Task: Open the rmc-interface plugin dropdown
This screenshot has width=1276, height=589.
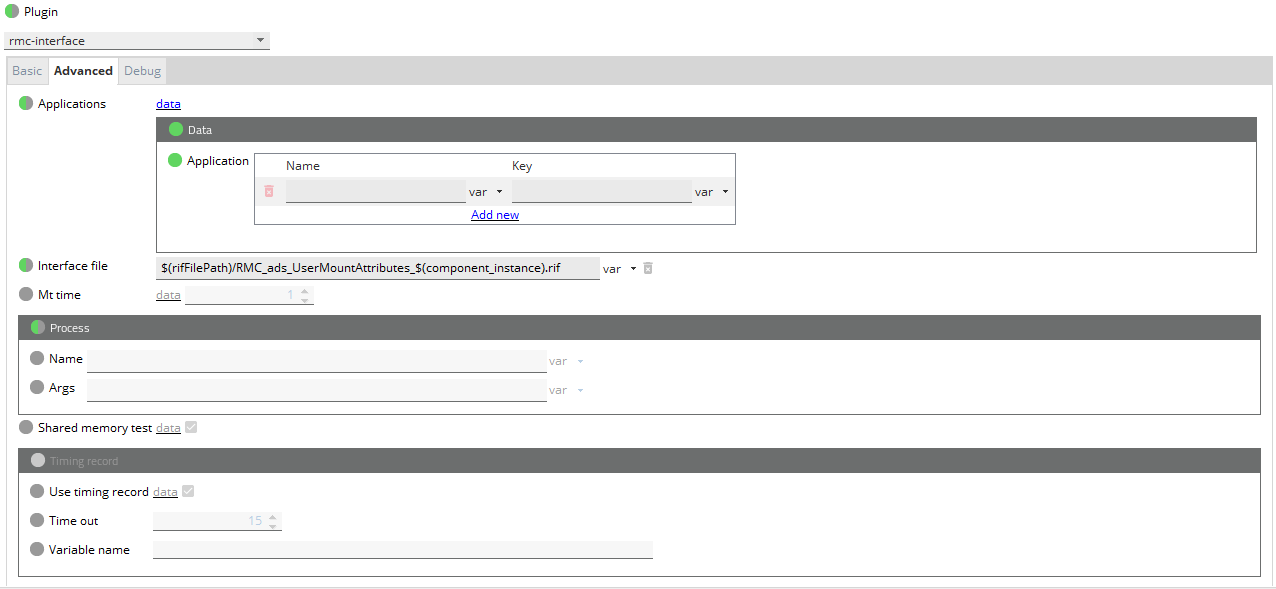Action: point(137,41)
